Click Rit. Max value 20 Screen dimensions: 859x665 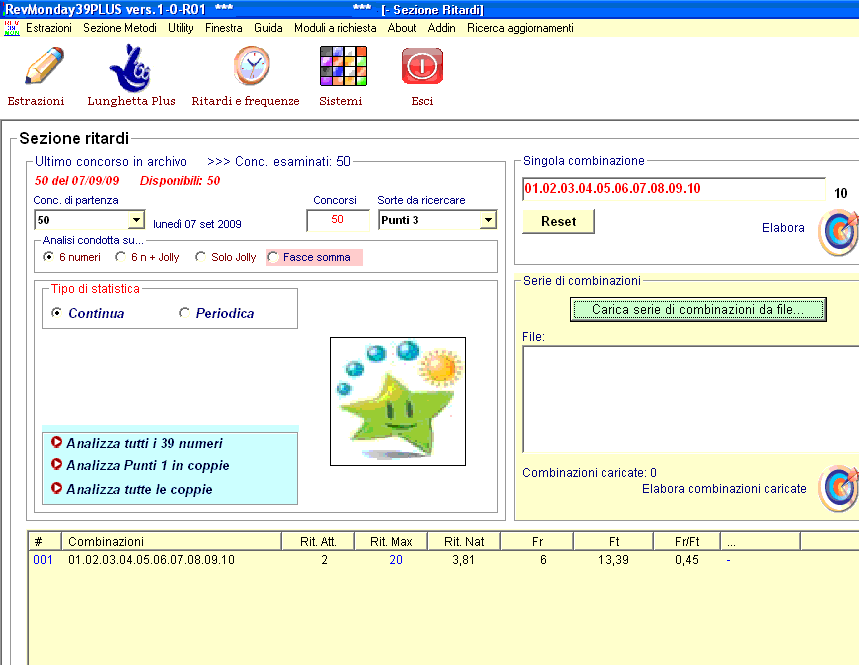pos(396,560)
